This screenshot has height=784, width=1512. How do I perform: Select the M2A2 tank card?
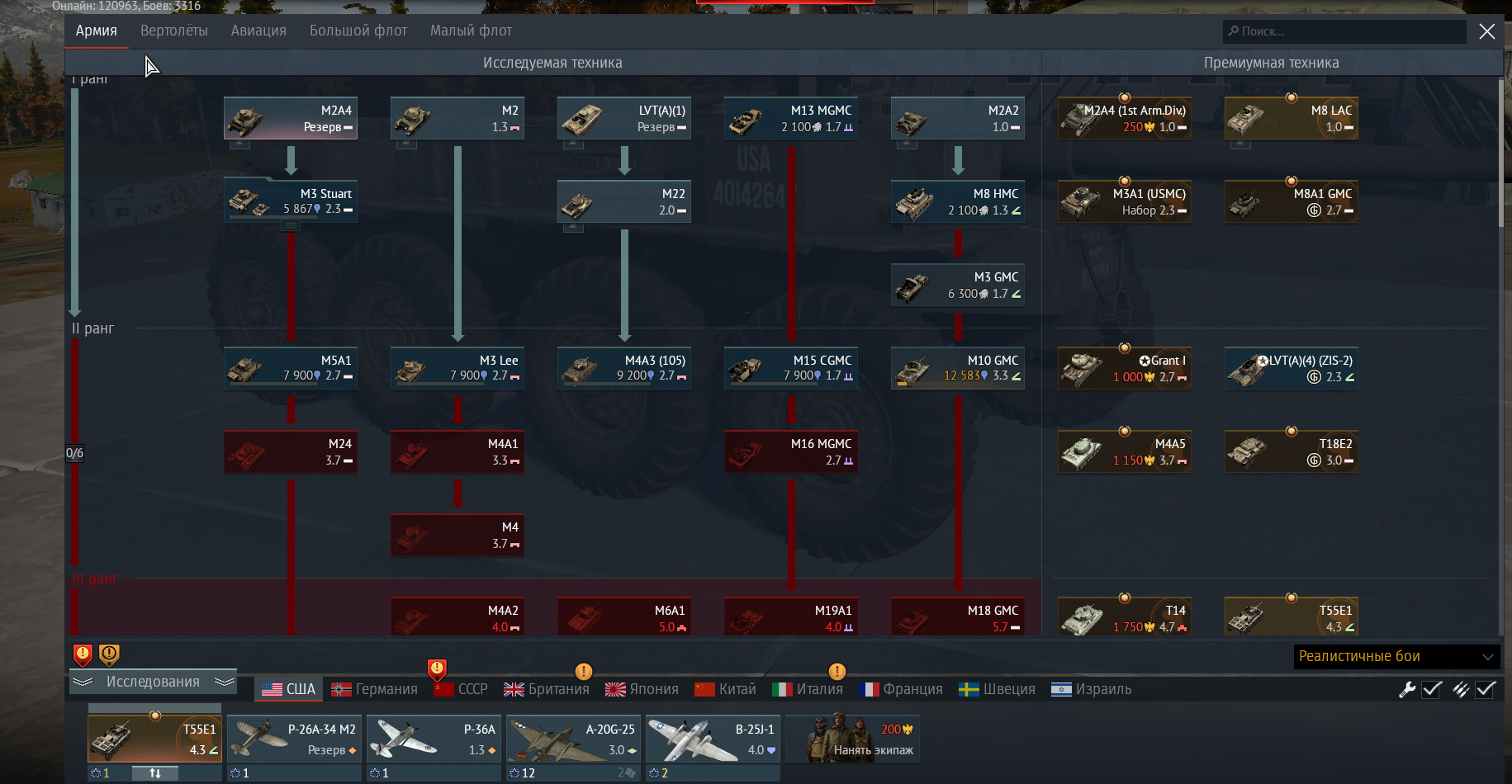pos(958,118)
